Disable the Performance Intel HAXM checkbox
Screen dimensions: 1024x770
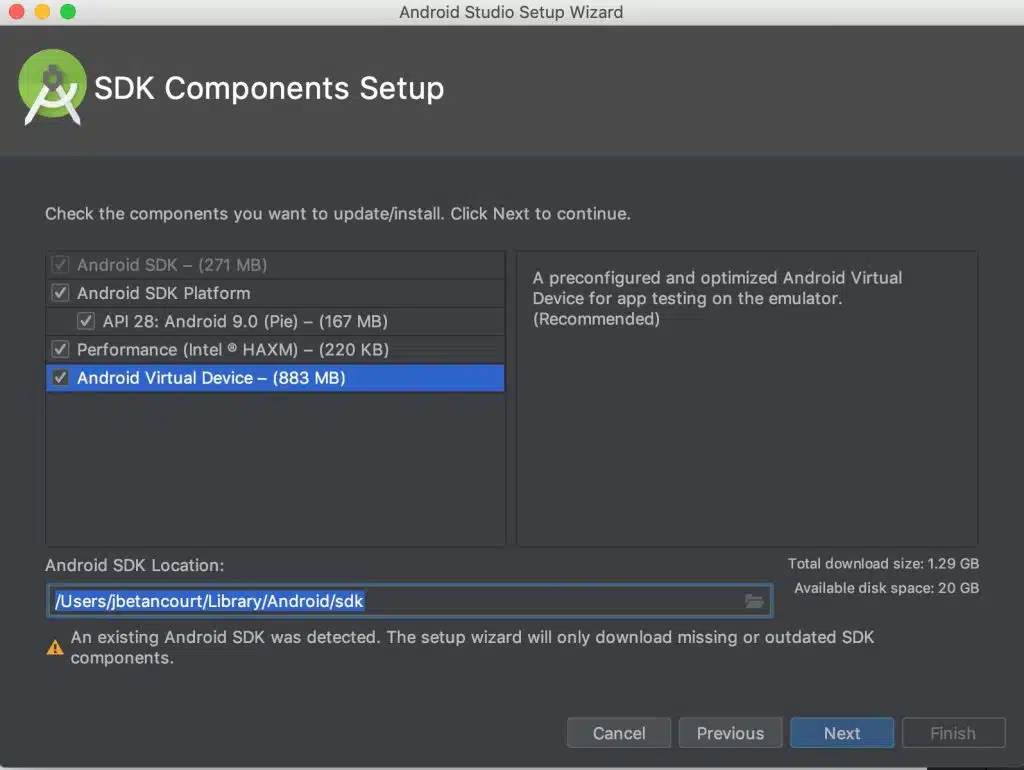click(61, 350)
